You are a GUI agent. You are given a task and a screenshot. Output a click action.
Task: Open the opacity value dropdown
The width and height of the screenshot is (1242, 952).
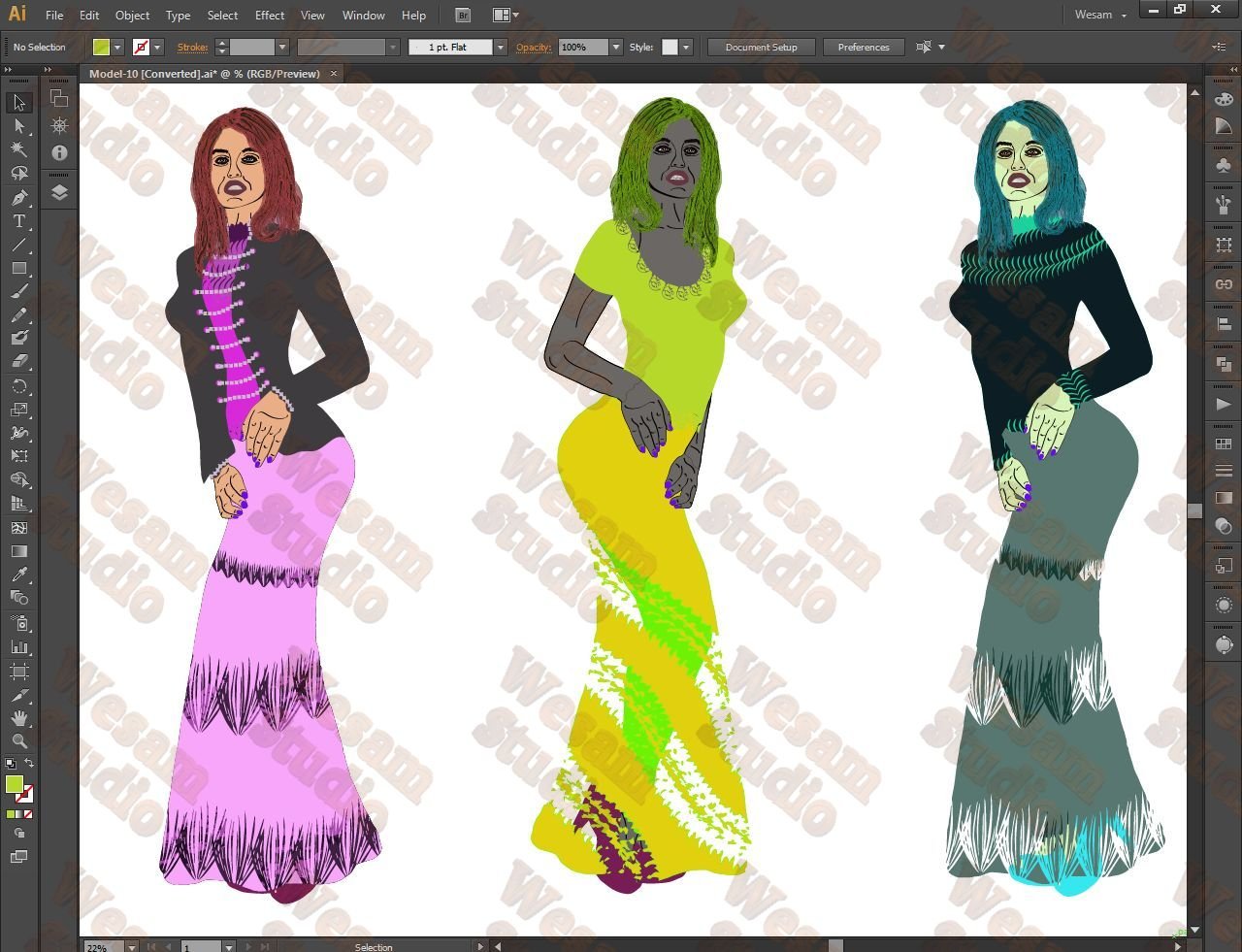click(x=616, y=47)
